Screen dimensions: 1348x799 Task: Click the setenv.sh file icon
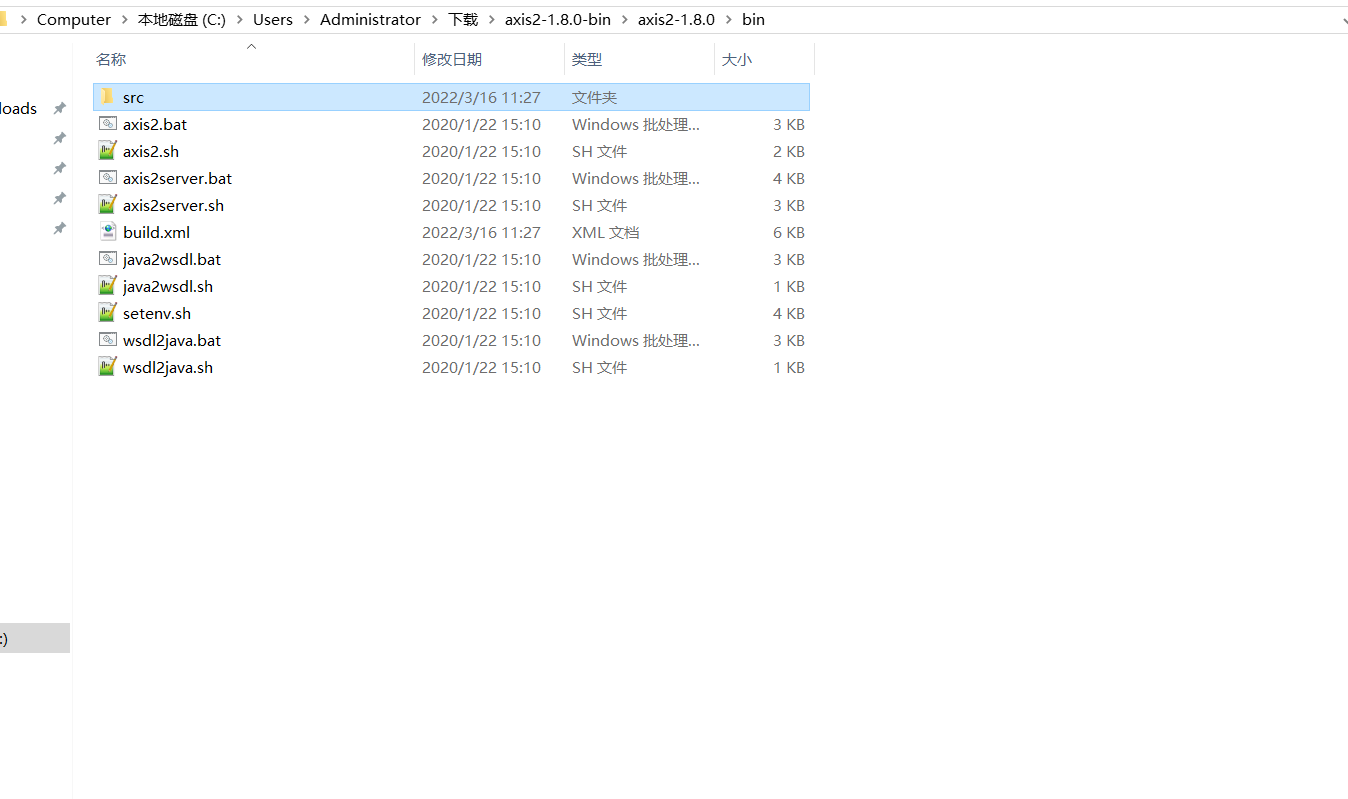108,313
